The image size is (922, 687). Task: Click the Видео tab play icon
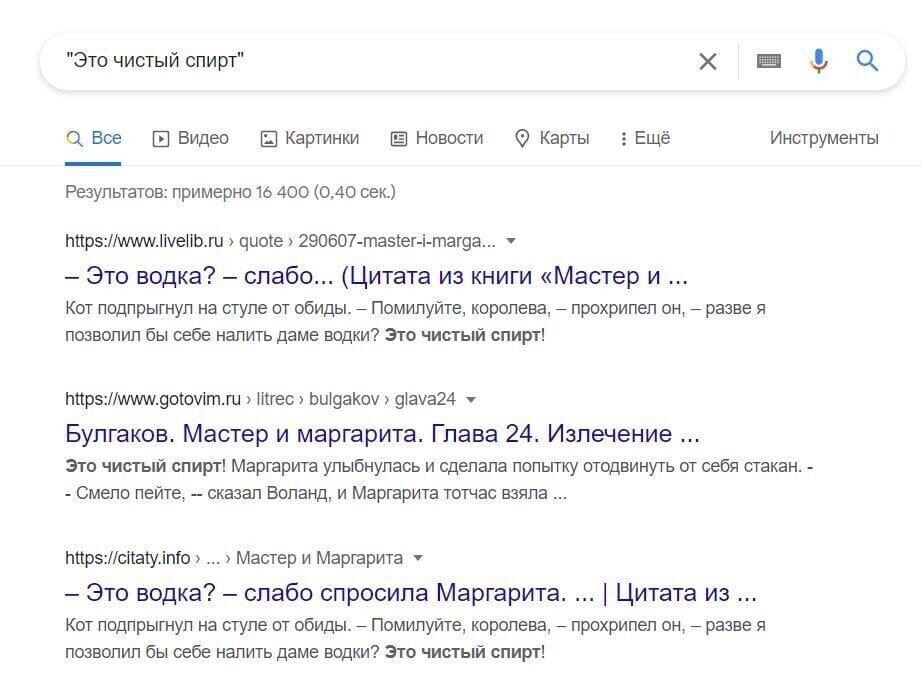[161, 139]
